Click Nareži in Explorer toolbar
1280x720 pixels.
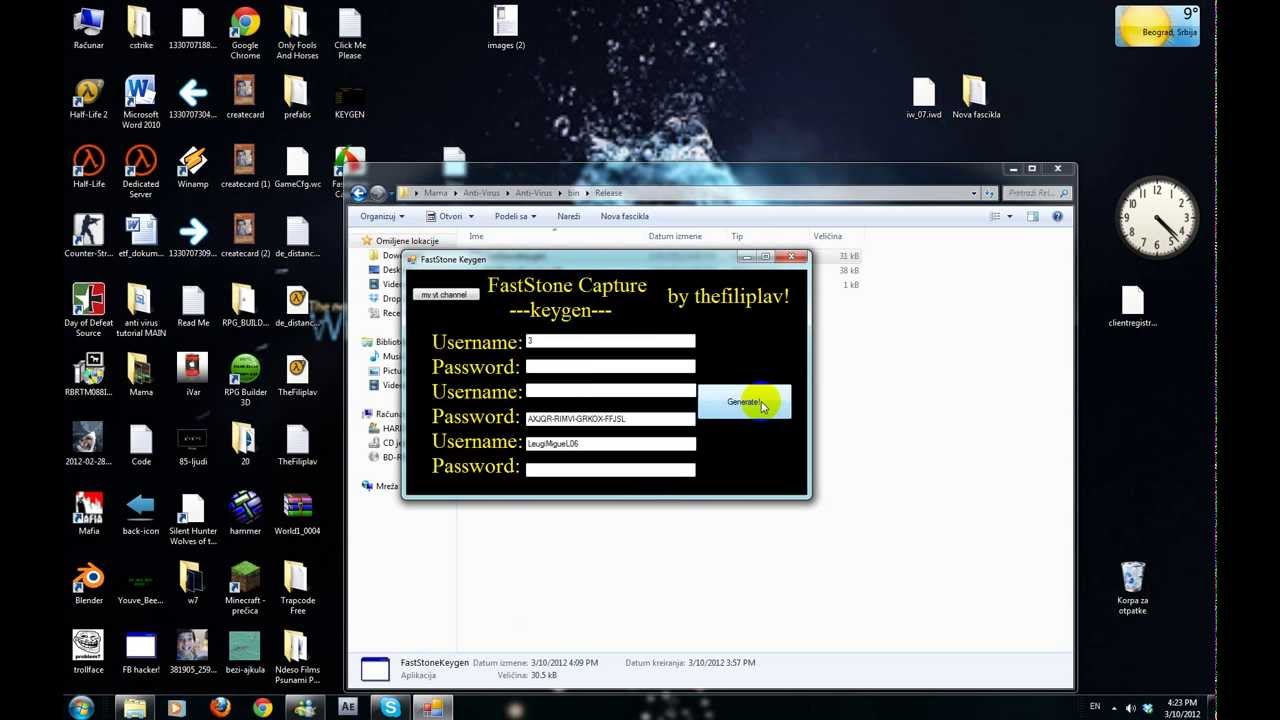tap(568, 216)
